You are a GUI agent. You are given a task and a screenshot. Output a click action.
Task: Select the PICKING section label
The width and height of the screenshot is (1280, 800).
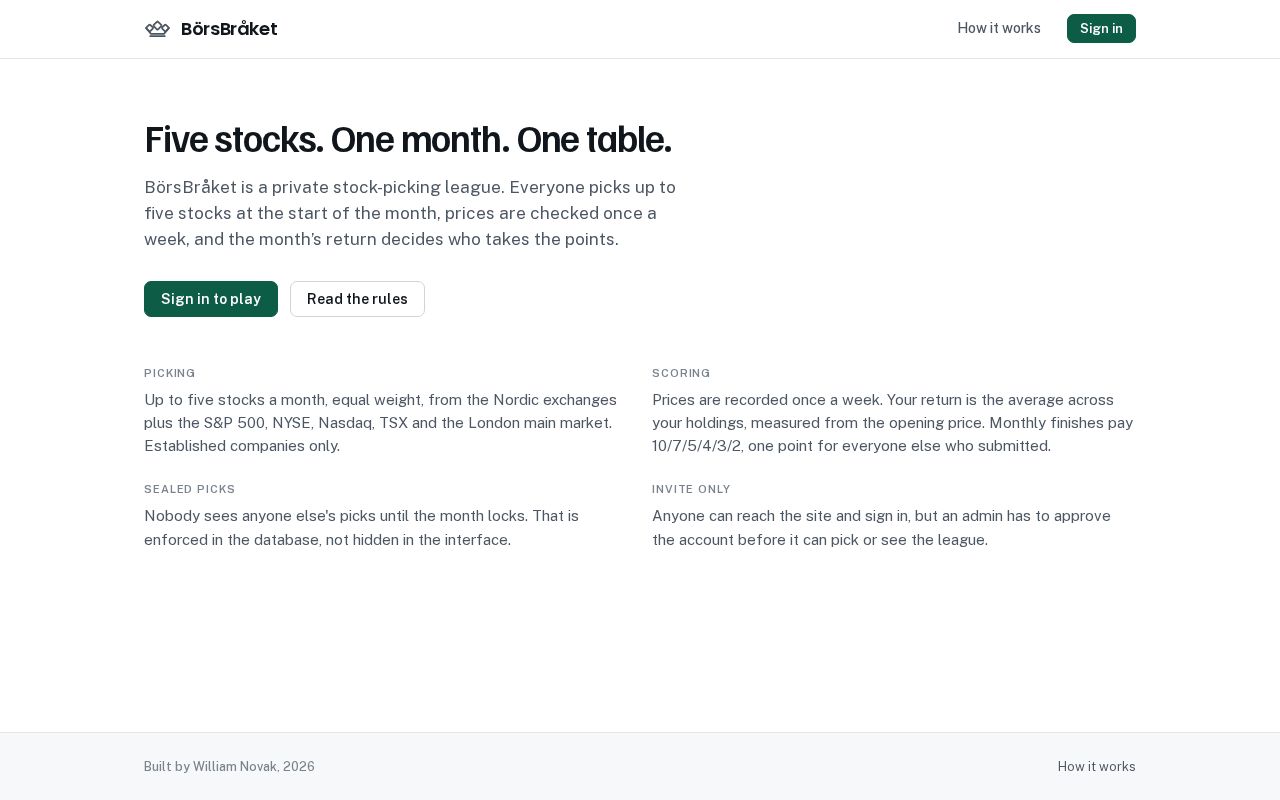tap(170, 373)
